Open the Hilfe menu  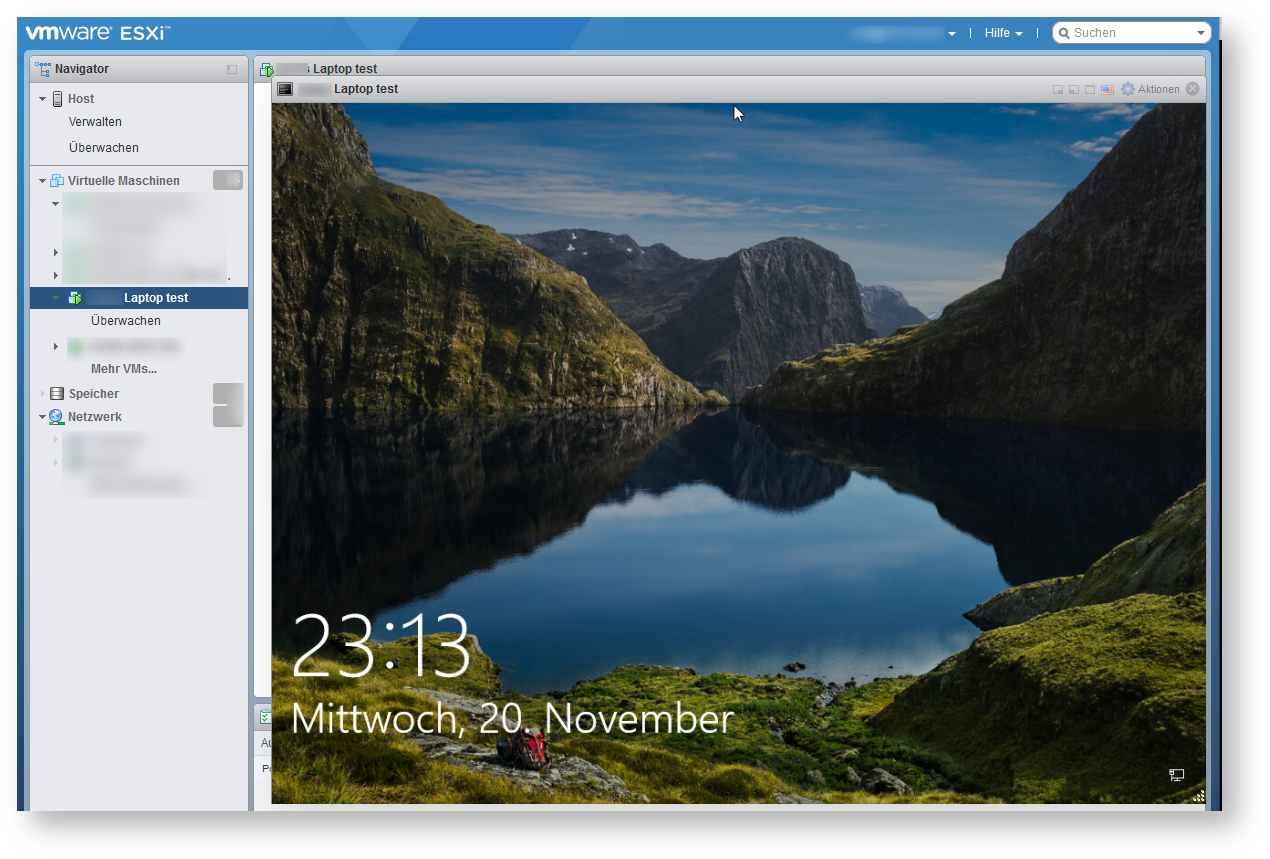tap(1002, 33)
